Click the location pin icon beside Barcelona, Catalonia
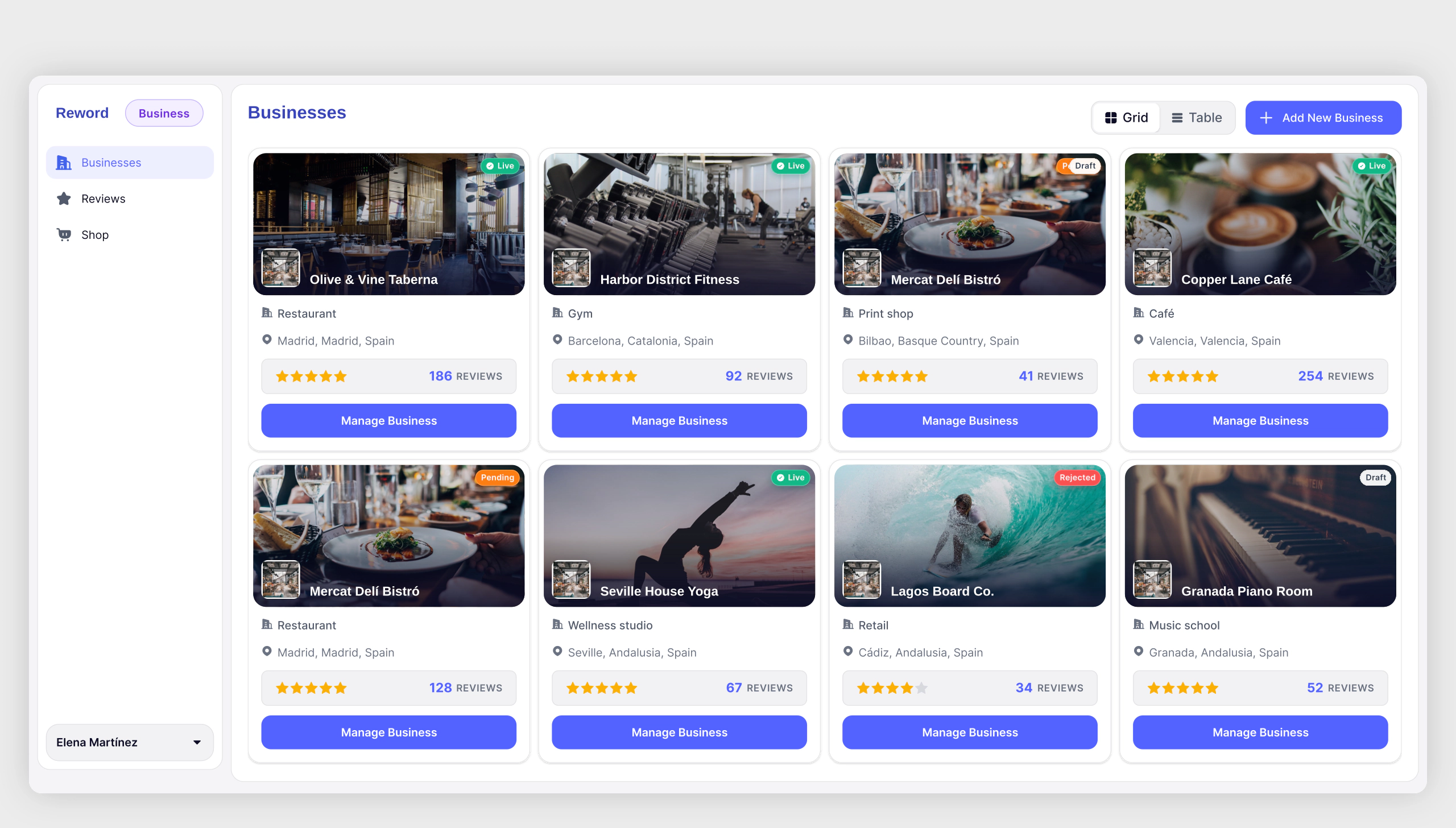The width and height of the screenshot is (1456, 828). (x=557, y=340)
